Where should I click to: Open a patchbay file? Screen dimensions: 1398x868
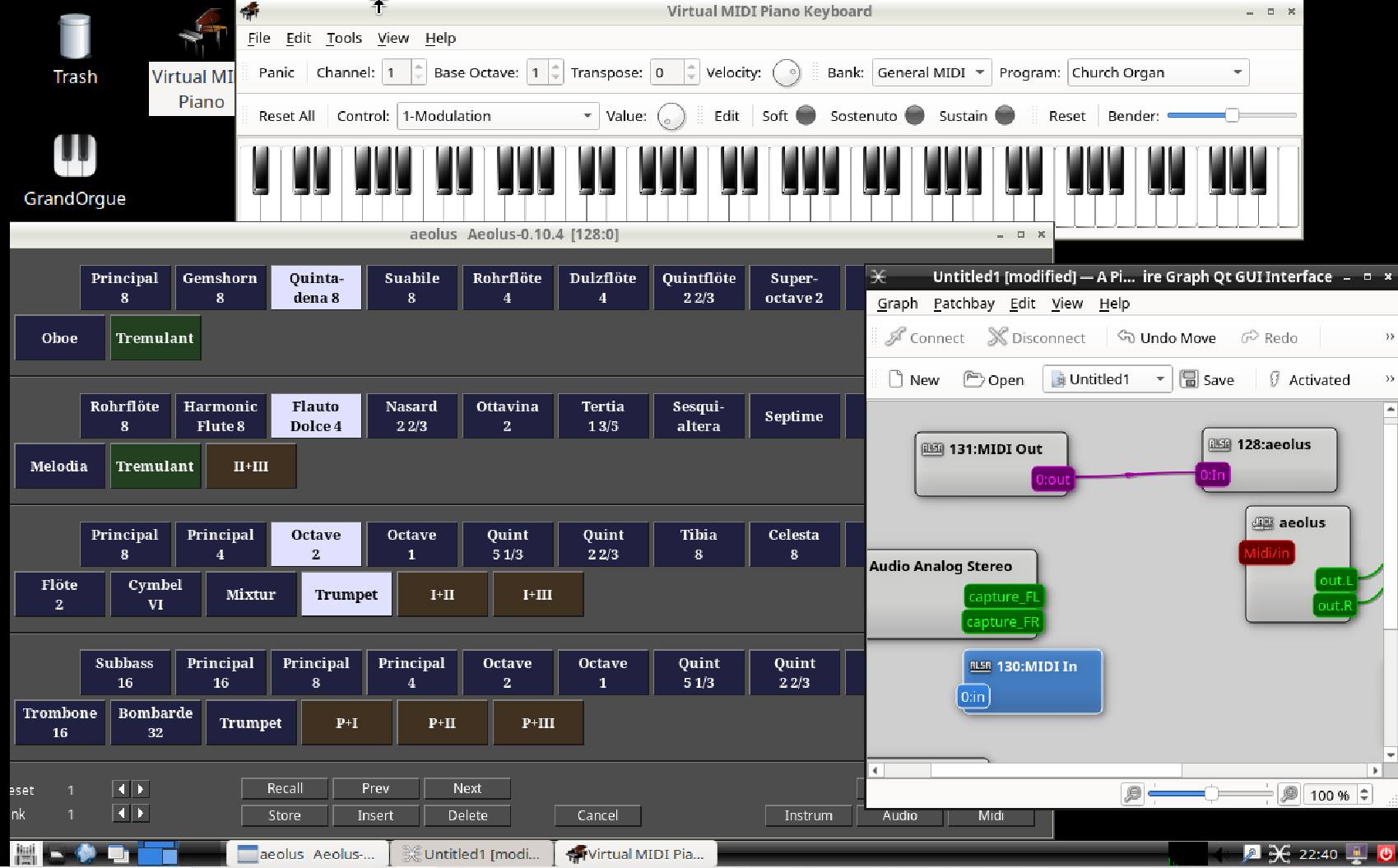[x=994, y=379]
